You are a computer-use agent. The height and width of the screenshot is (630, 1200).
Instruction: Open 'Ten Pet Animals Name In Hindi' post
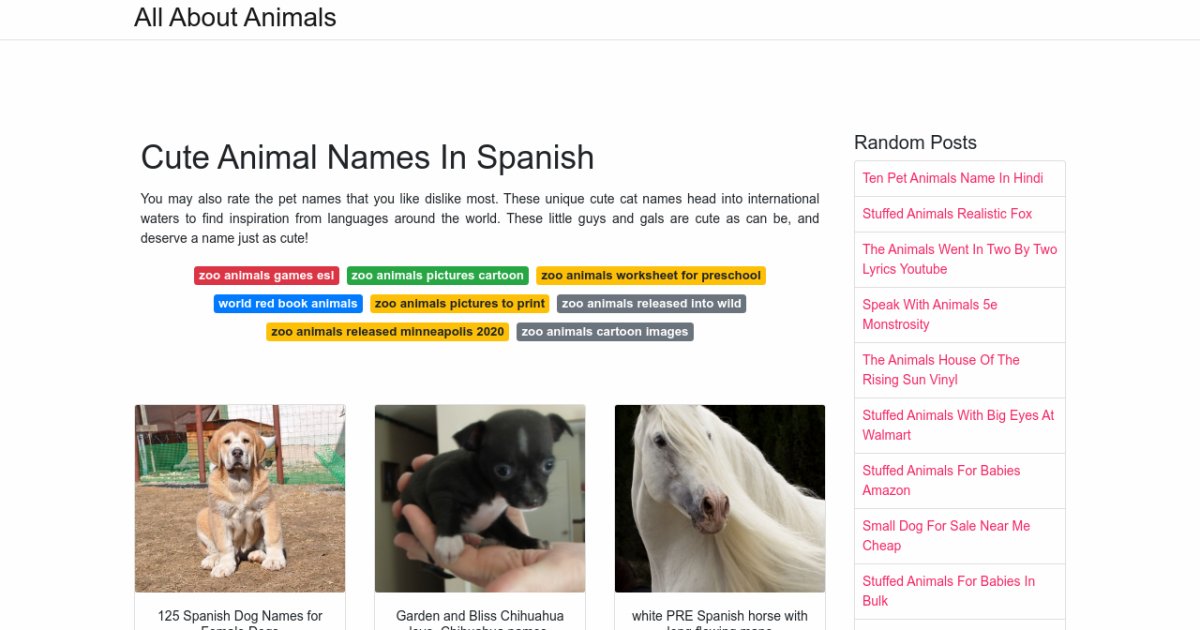pos(952,178)
